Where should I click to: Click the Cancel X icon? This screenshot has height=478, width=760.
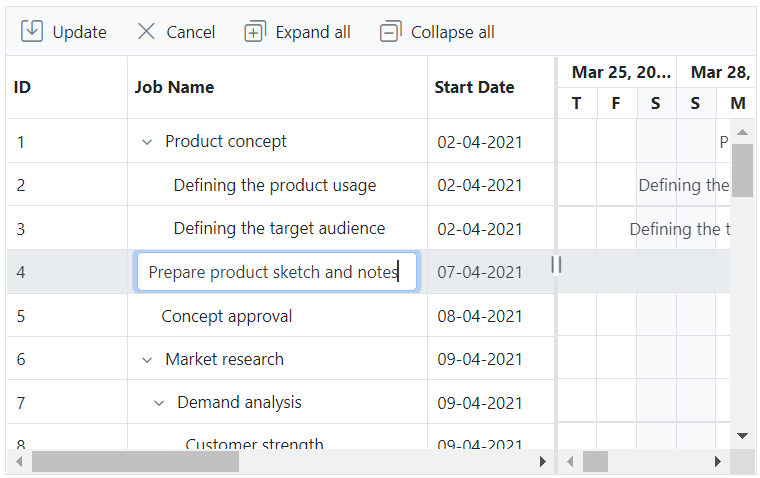tap(146, 32)
